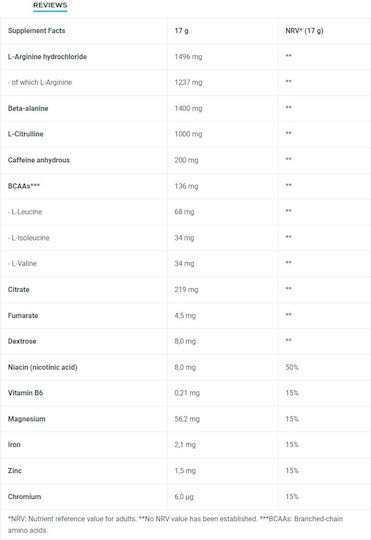
Task: Click the Citrate 219 mg value
Action: click(186, 290)
